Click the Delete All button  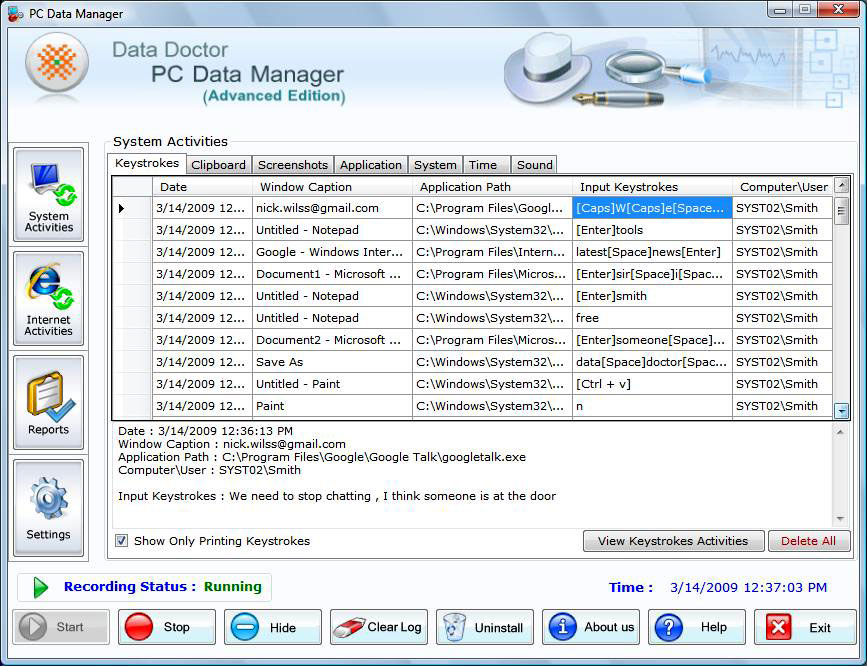(808, 540)
